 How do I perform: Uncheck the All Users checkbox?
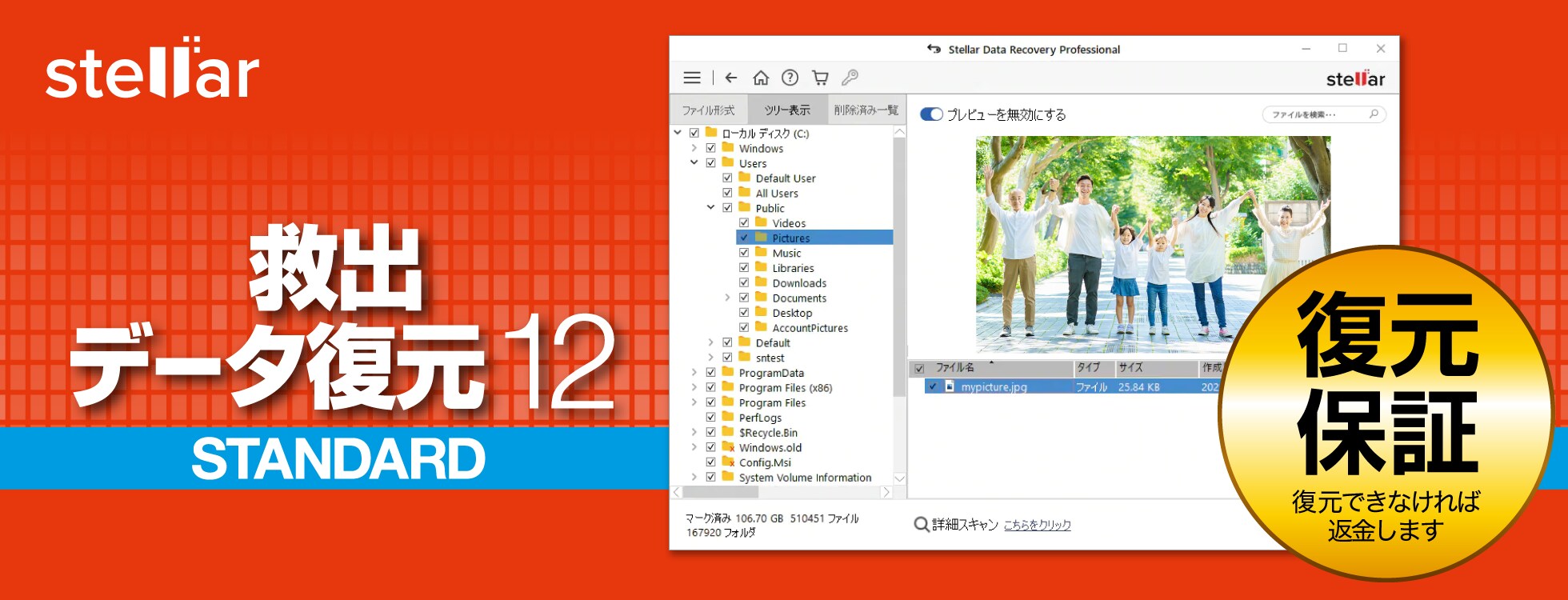pyautogui.click(x=727, y=193)
